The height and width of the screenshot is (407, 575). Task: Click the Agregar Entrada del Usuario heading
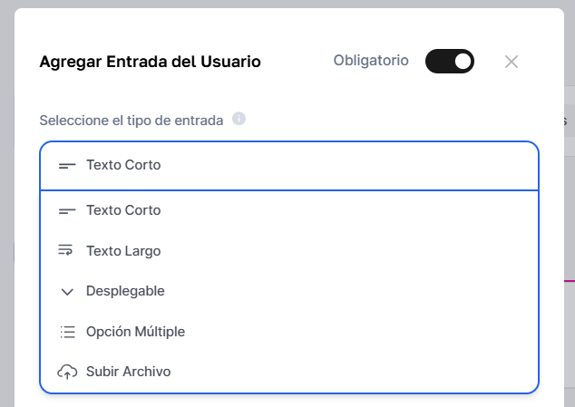pos(150,62)
